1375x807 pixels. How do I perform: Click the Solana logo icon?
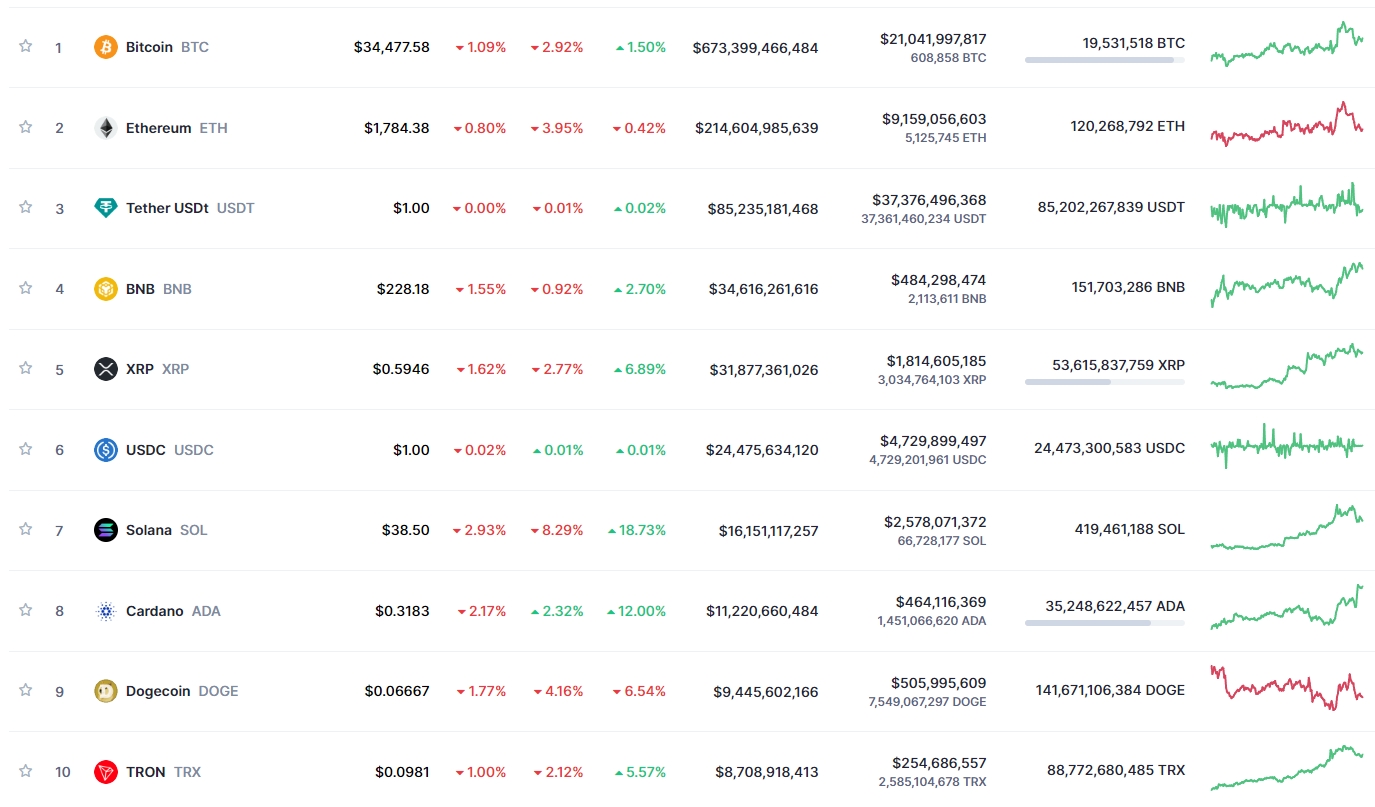point(105,530)
